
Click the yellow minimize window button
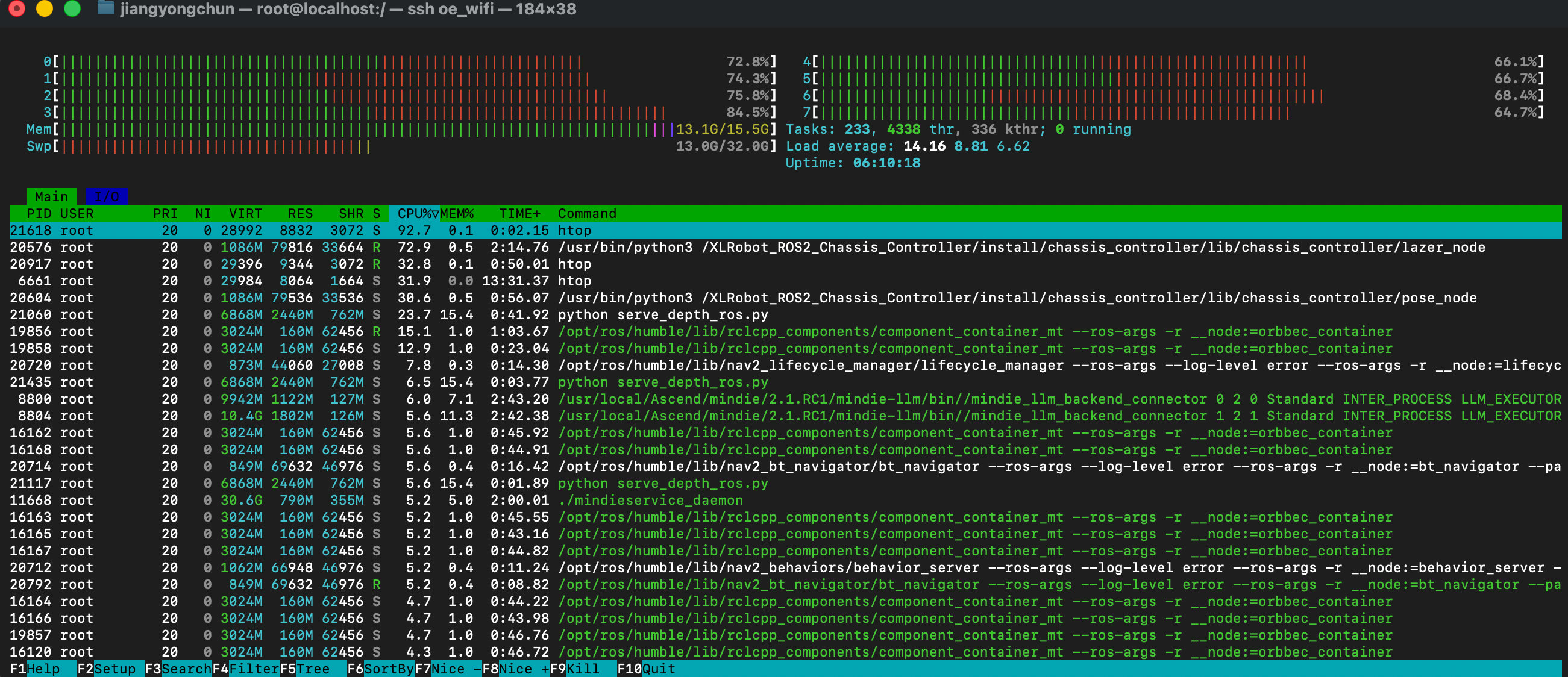click(45, 8)
